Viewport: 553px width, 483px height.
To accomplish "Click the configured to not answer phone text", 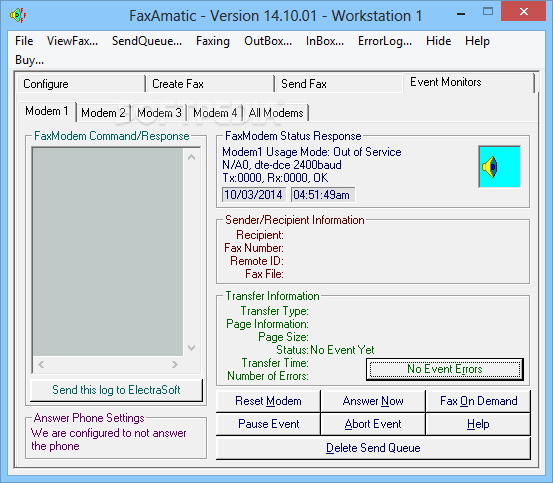I will point(109,439).
